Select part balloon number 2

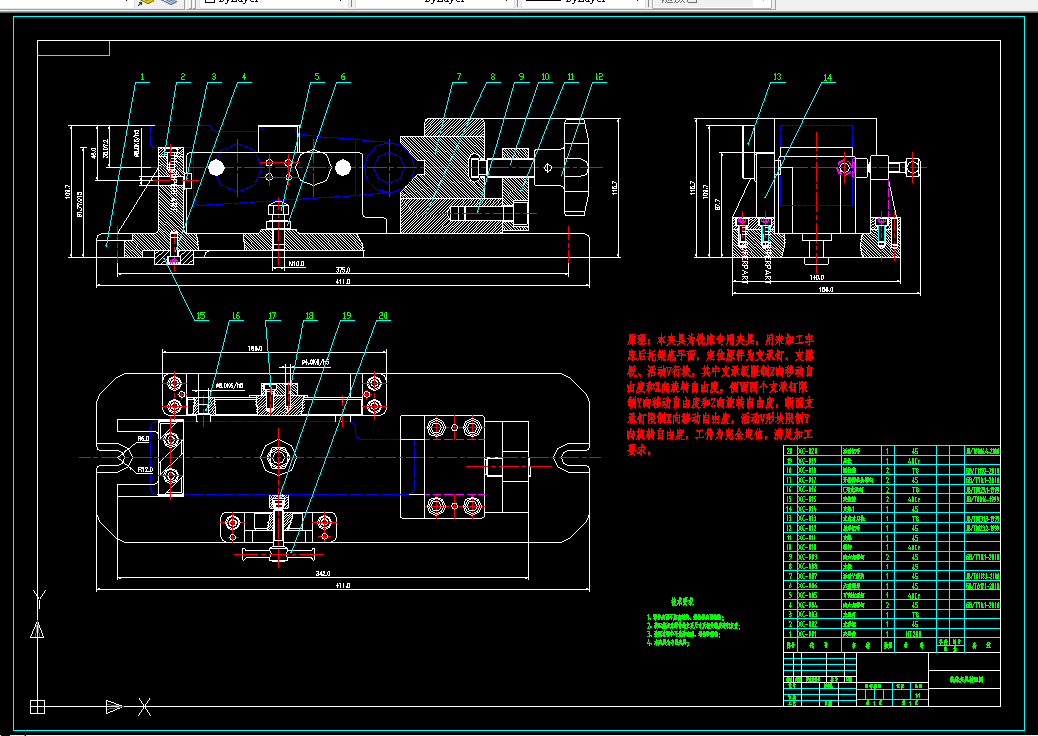(x=183, y=77)
